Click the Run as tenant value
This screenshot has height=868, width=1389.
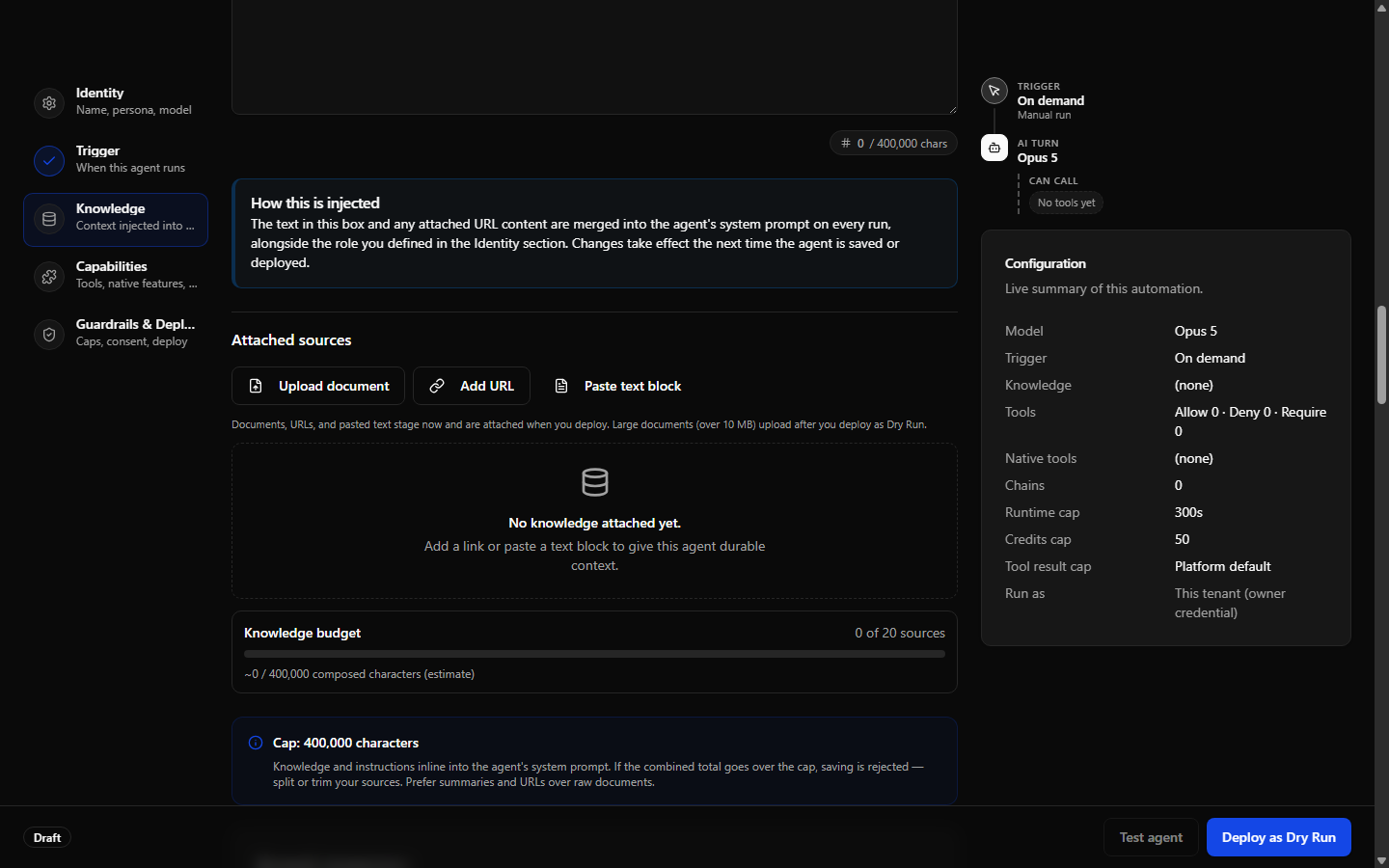pyautogui.click(x=1230, y=603)
